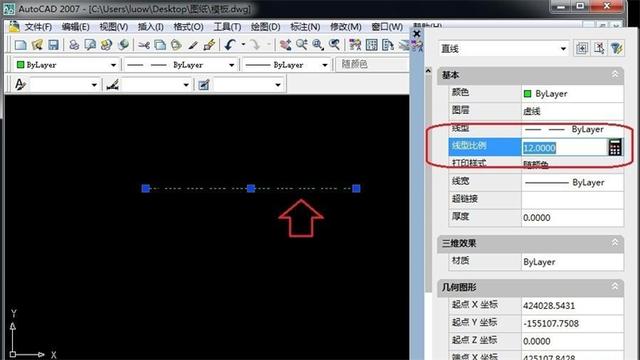Click the 线型比例 12.0000 input field

[565, 147]
